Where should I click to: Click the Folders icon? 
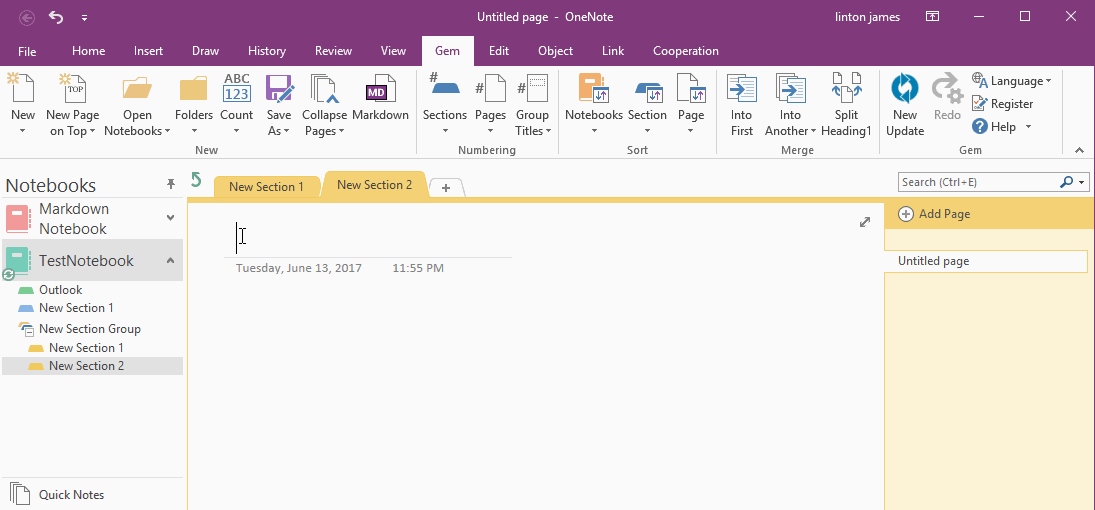pyautogui.click(x=193, y=89)
